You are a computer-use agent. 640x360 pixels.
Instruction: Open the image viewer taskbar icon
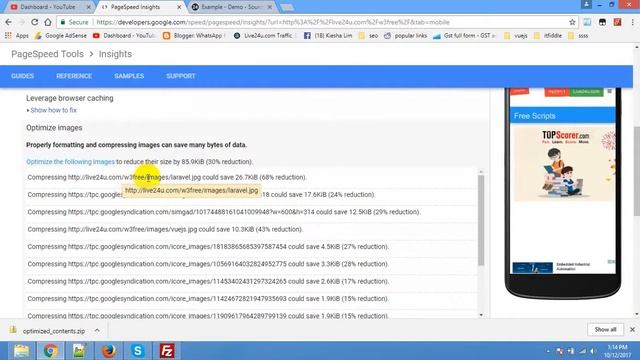79,351
